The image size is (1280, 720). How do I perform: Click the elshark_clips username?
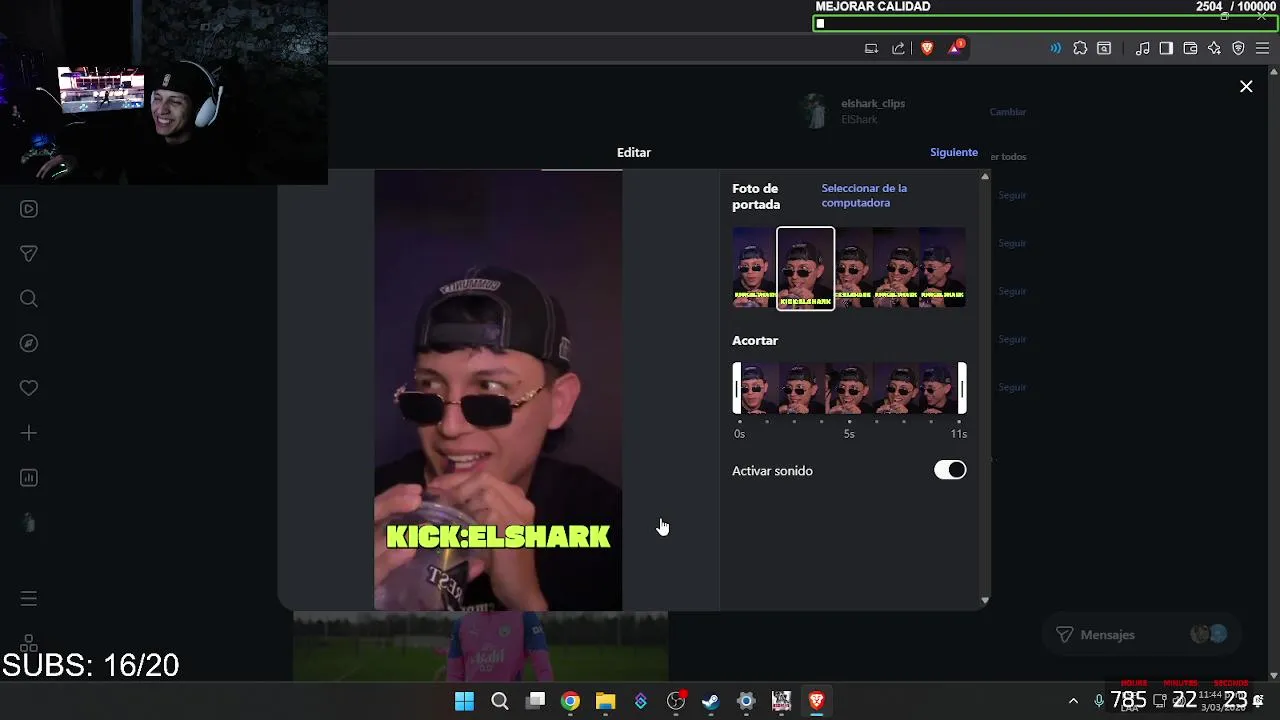873,103
